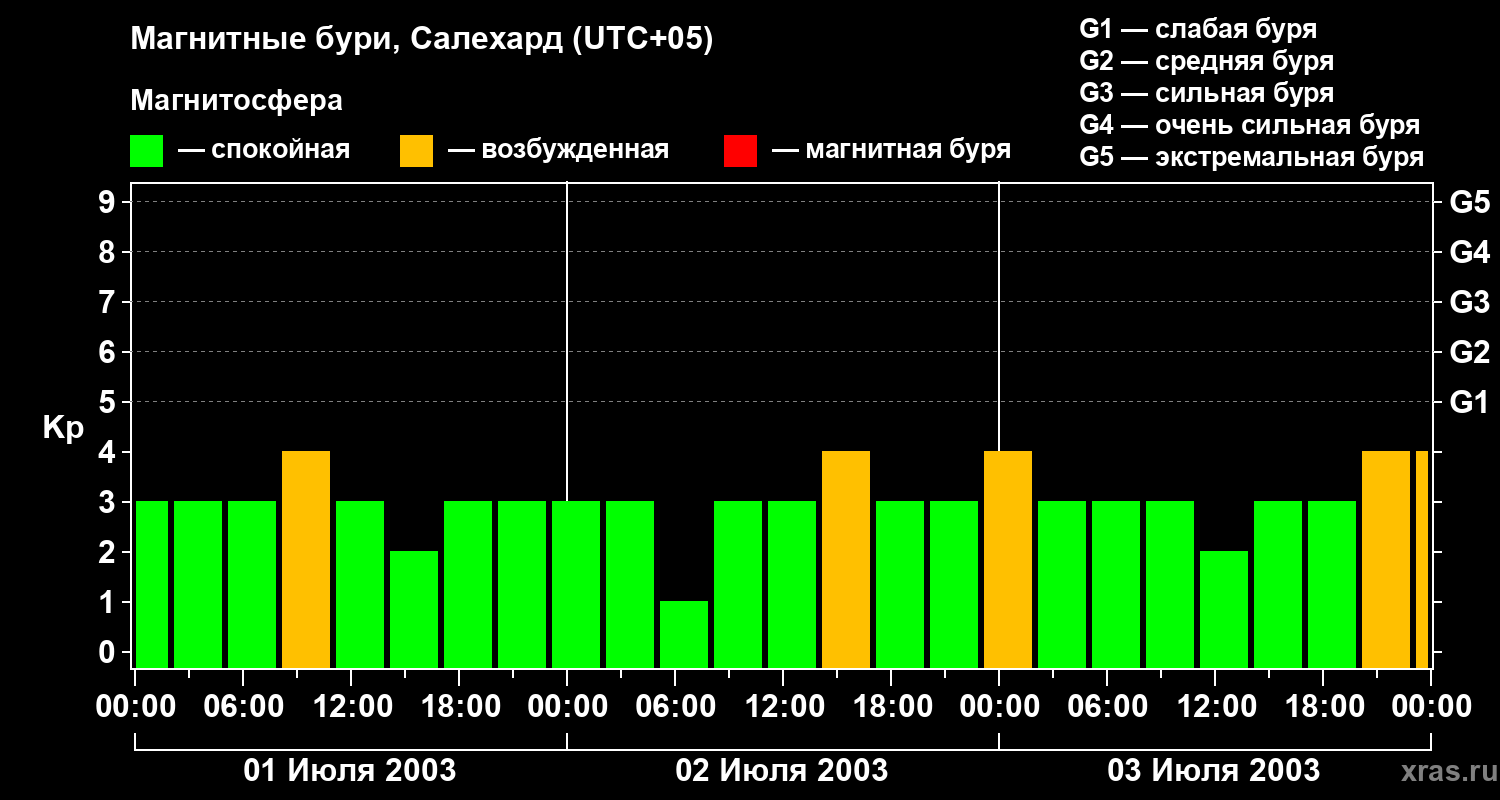
Task: Click the chart title 'Магнитные бури, Салехард (UTC+05)'
Action: (x=422, y=40)
